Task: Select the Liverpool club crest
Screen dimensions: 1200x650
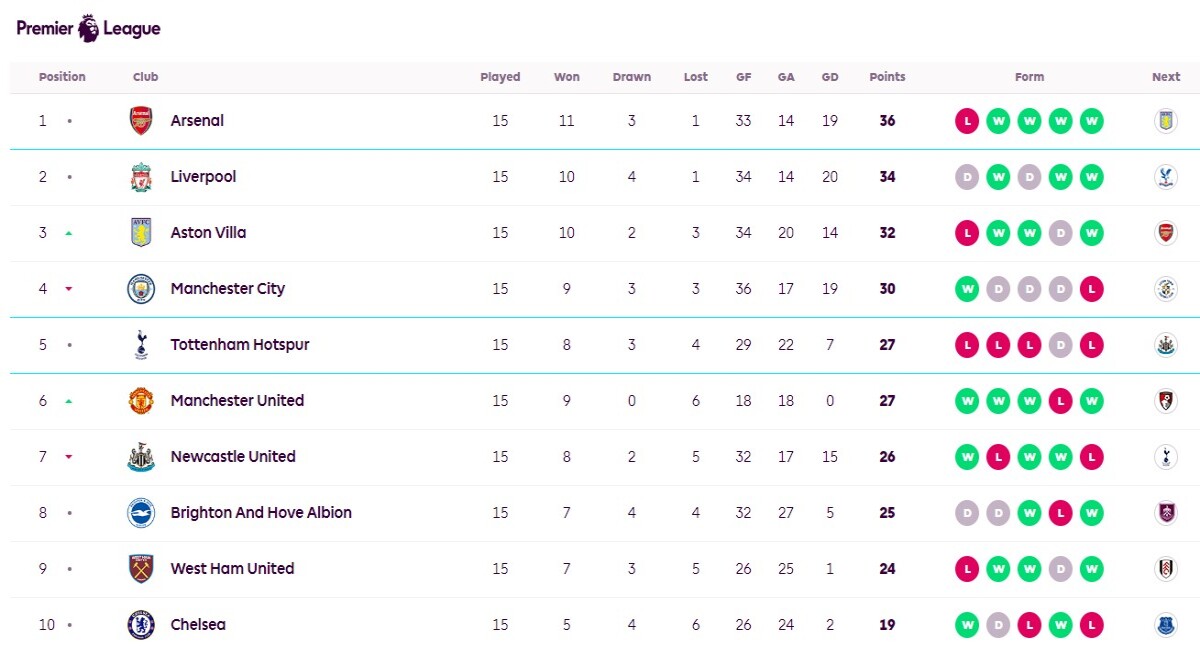Action: point(141,177)
